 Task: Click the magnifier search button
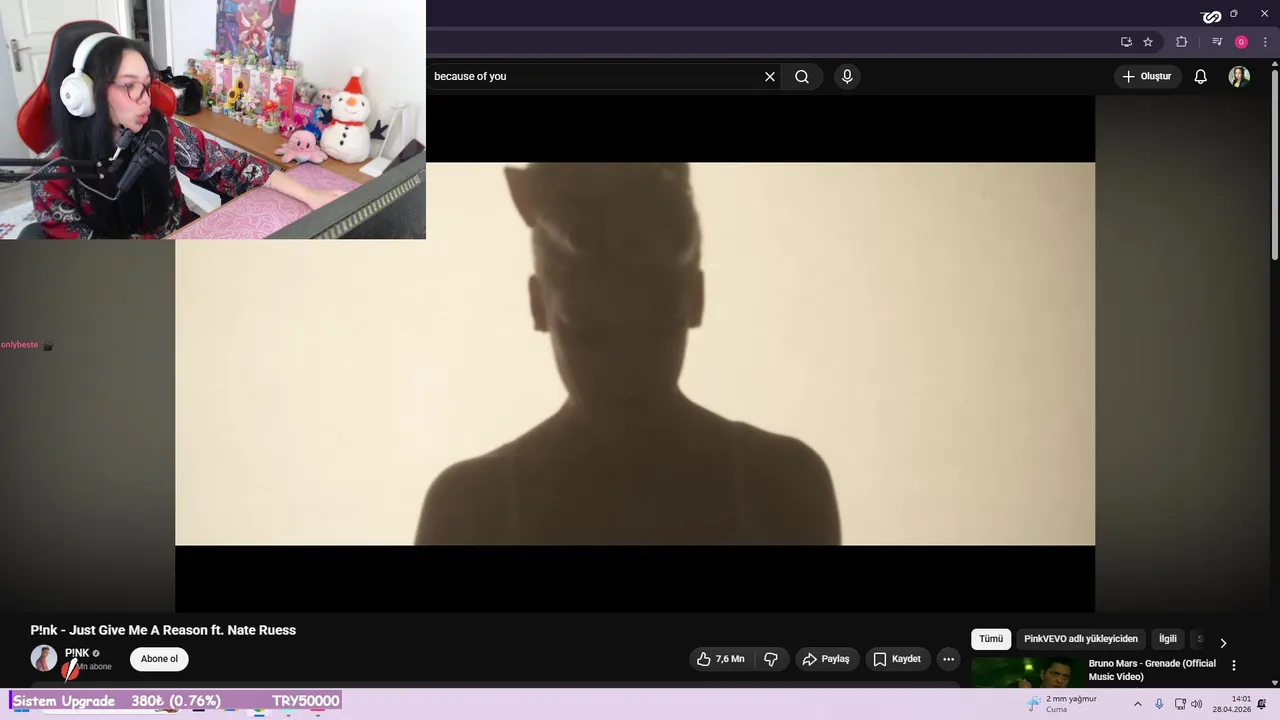(x=802, y=76)
